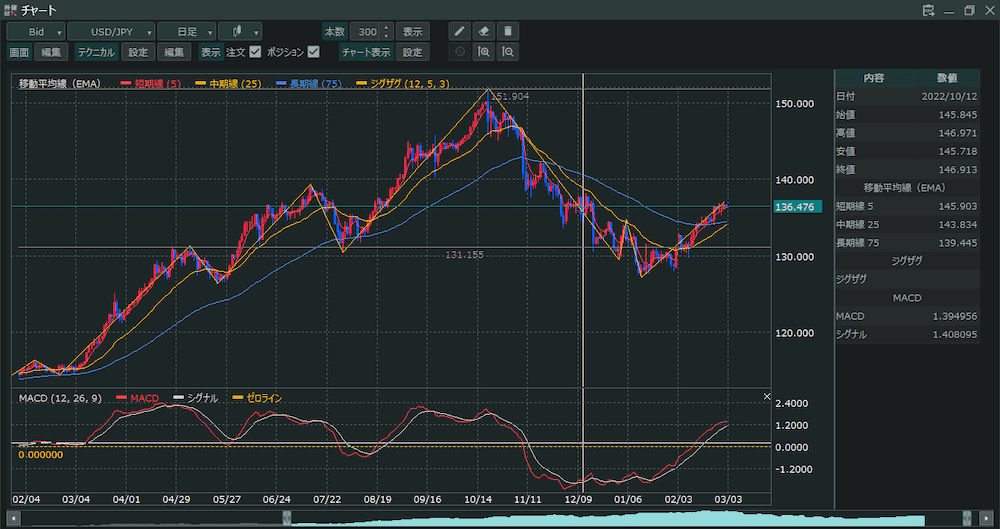Click the grayed history clock icon
1000x529 pixels.
pyautogui.click(x=459, y=52)
